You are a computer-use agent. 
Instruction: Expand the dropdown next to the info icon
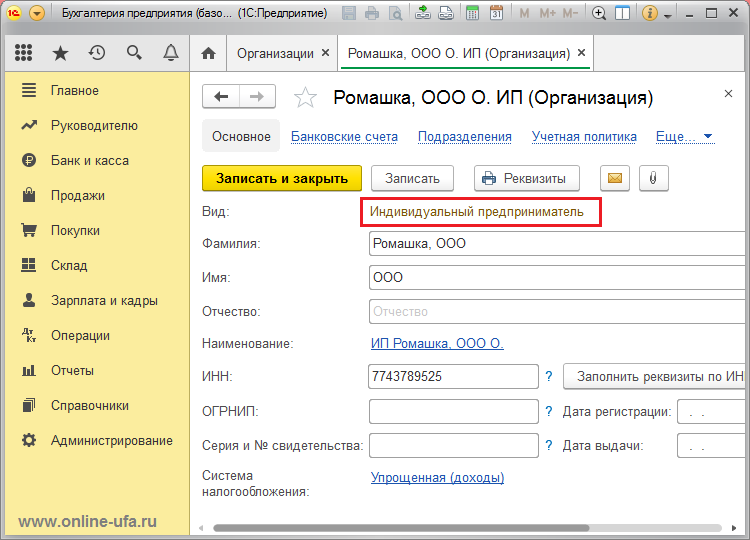tap(668, 16)
